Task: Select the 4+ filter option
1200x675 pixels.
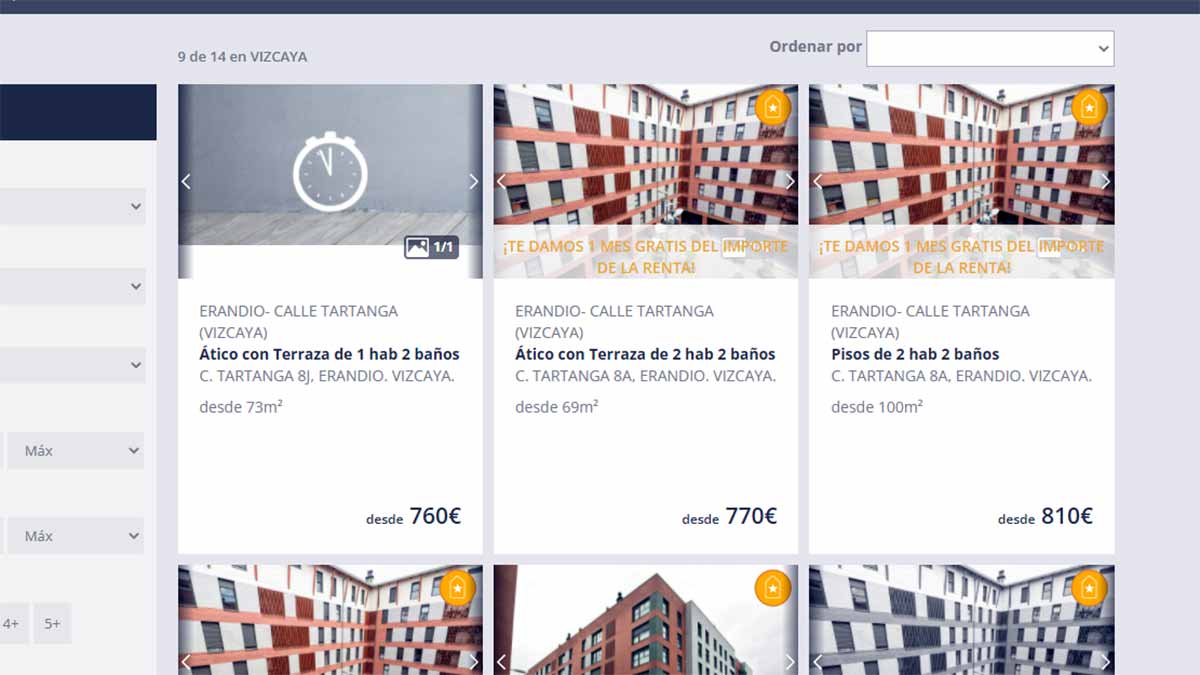Action: click(x=11, y=623)
